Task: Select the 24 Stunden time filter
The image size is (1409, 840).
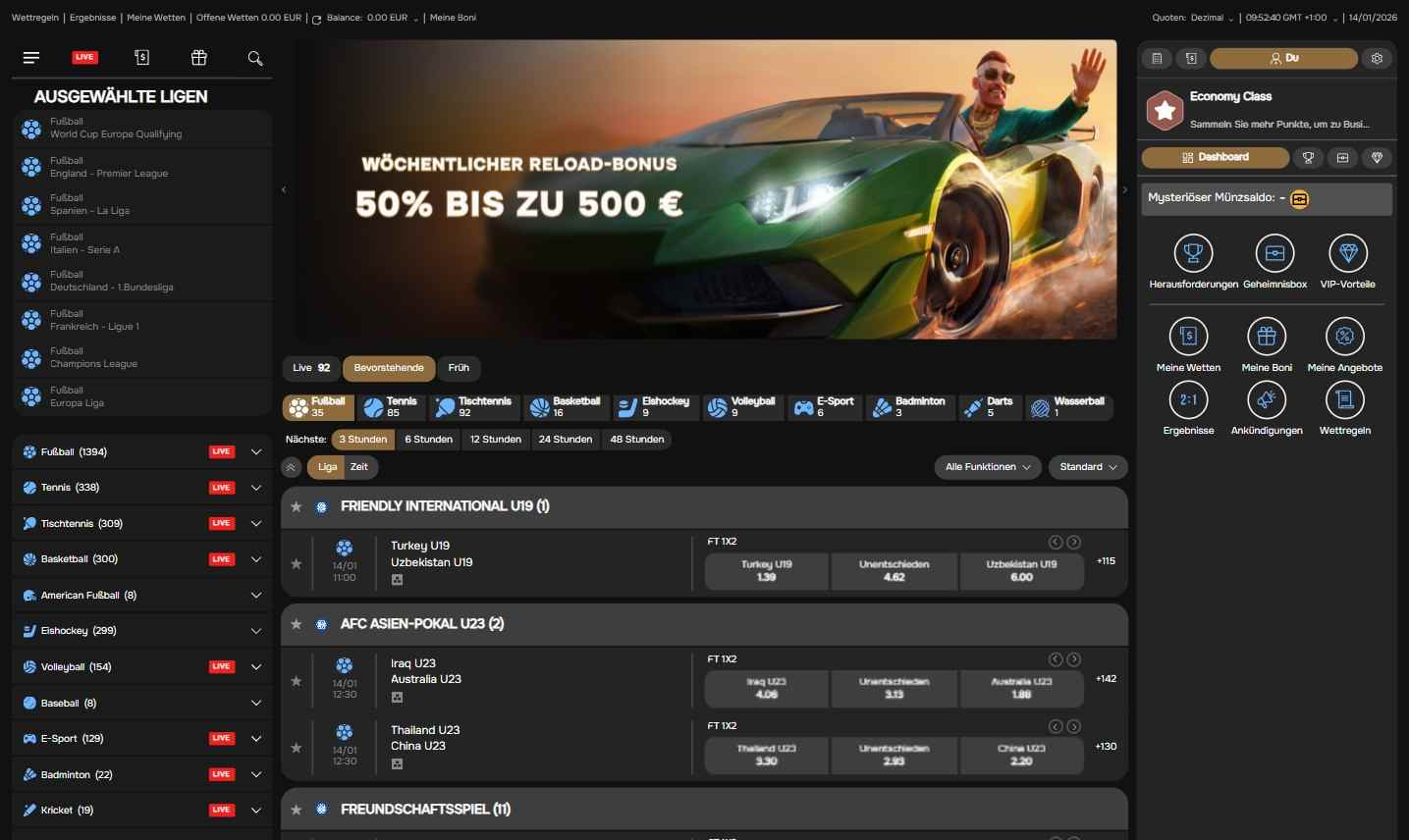Action: [x=565, y=439]
